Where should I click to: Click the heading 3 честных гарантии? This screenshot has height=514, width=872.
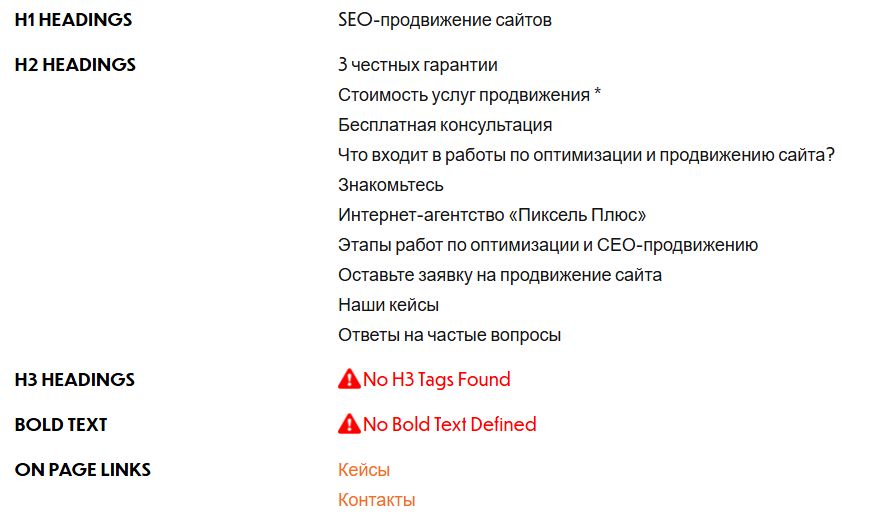pyautogui.click(x=418, y=65)
